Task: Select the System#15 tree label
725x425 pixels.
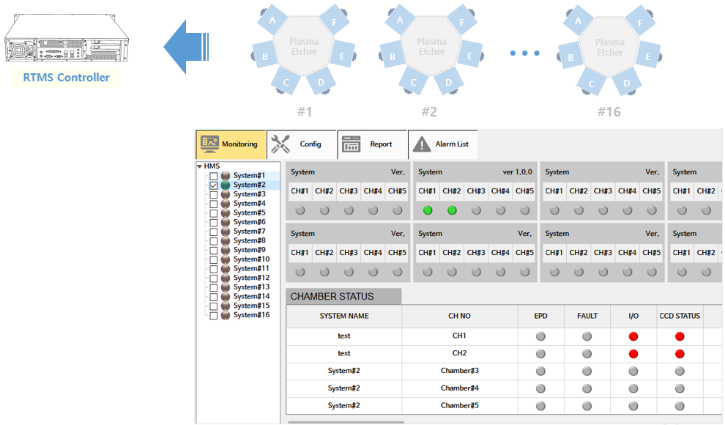Action: point(251,305)
